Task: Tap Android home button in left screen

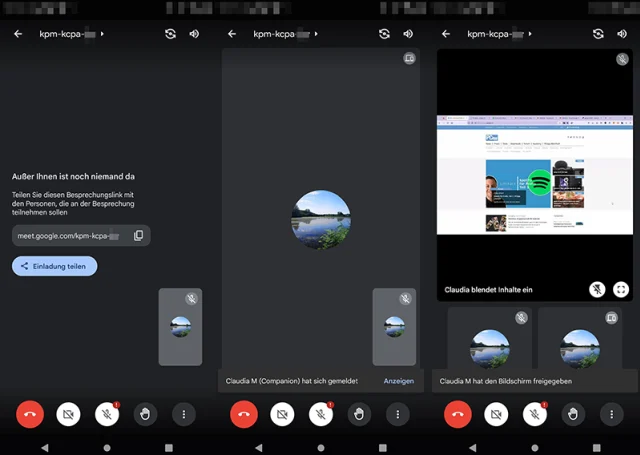Action: pyautogui.click(x=107, y=448)
